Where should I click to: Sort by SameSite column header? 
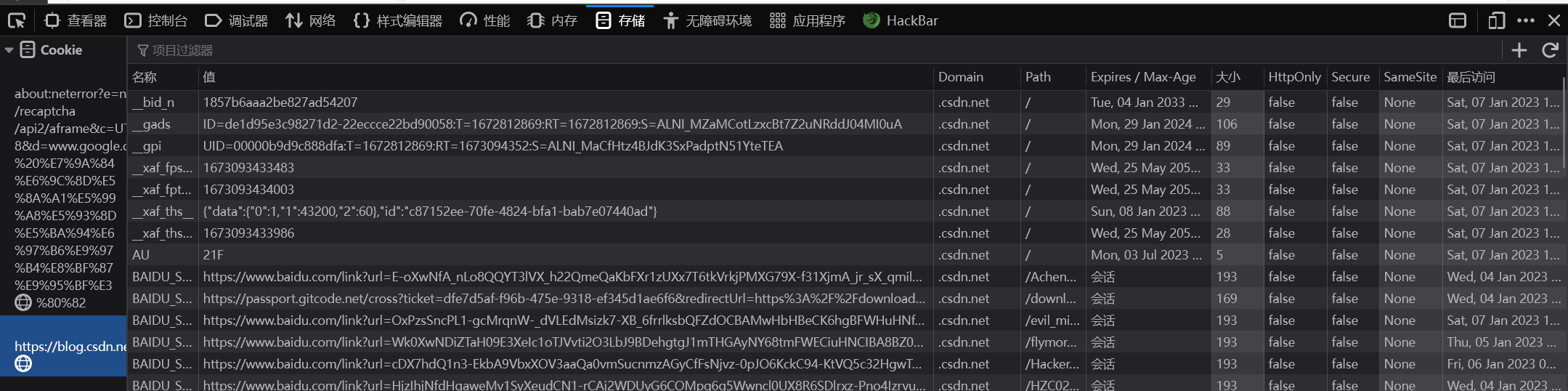pyautogui.click(x=1410, y=77)
